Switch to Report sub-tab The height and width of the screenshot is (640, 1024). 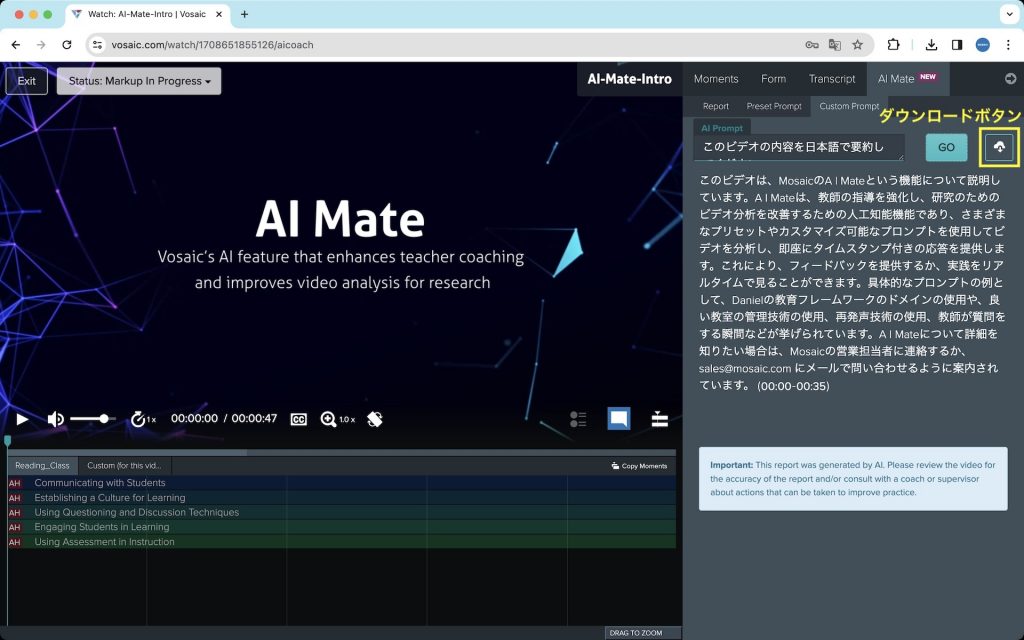[716, 106]
